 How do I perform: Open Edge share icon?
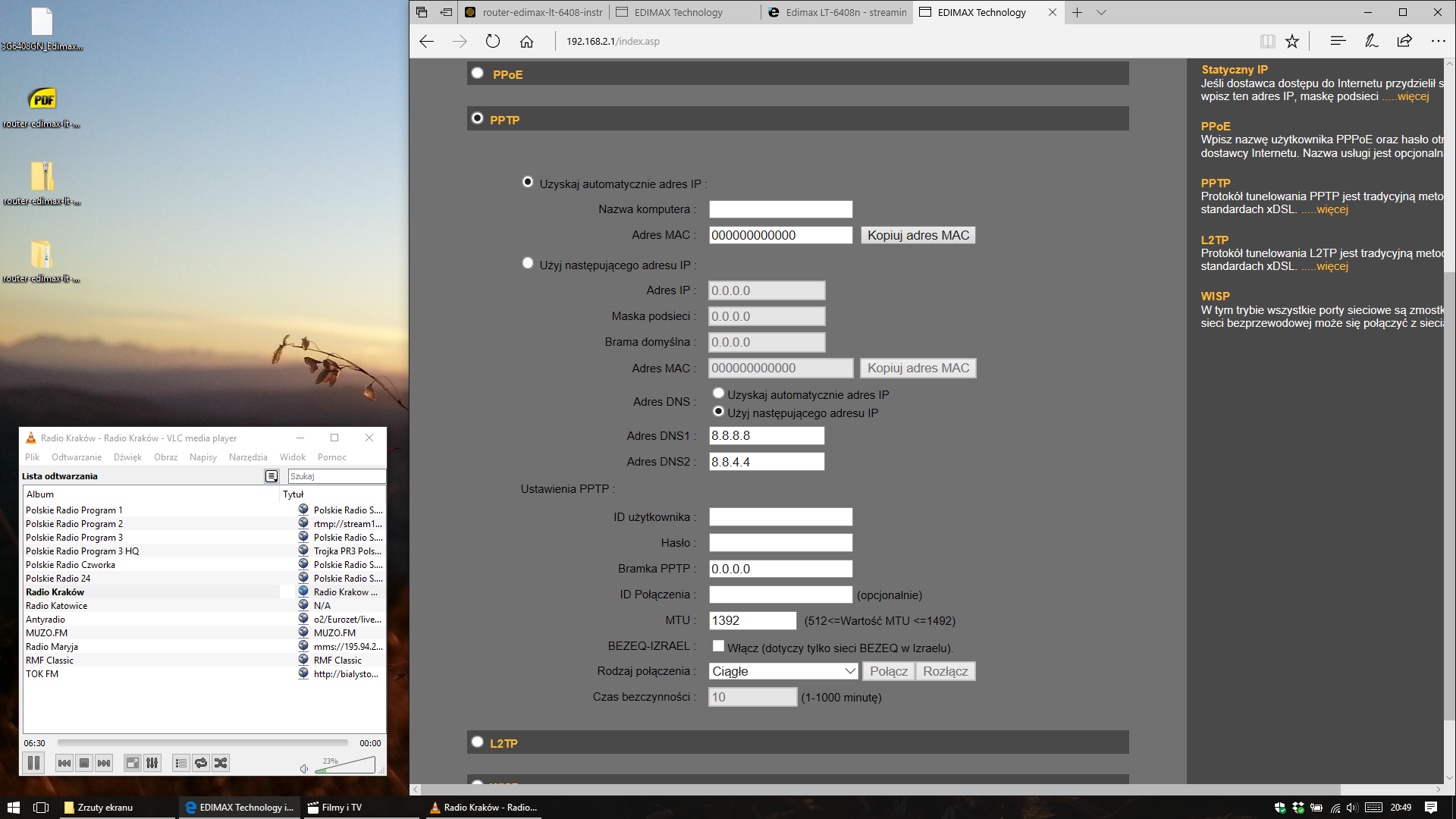click(x=1404, y=41)
